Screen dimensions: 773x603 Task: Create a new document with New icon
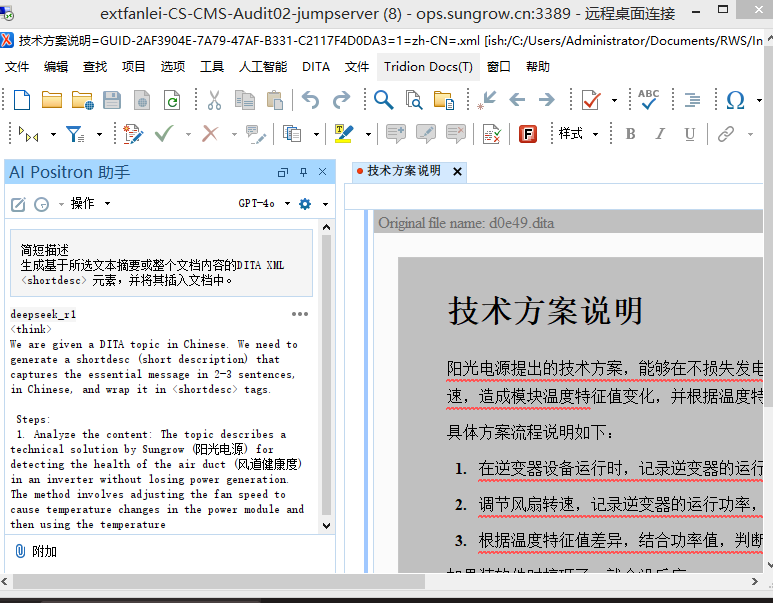pos(22,100)
